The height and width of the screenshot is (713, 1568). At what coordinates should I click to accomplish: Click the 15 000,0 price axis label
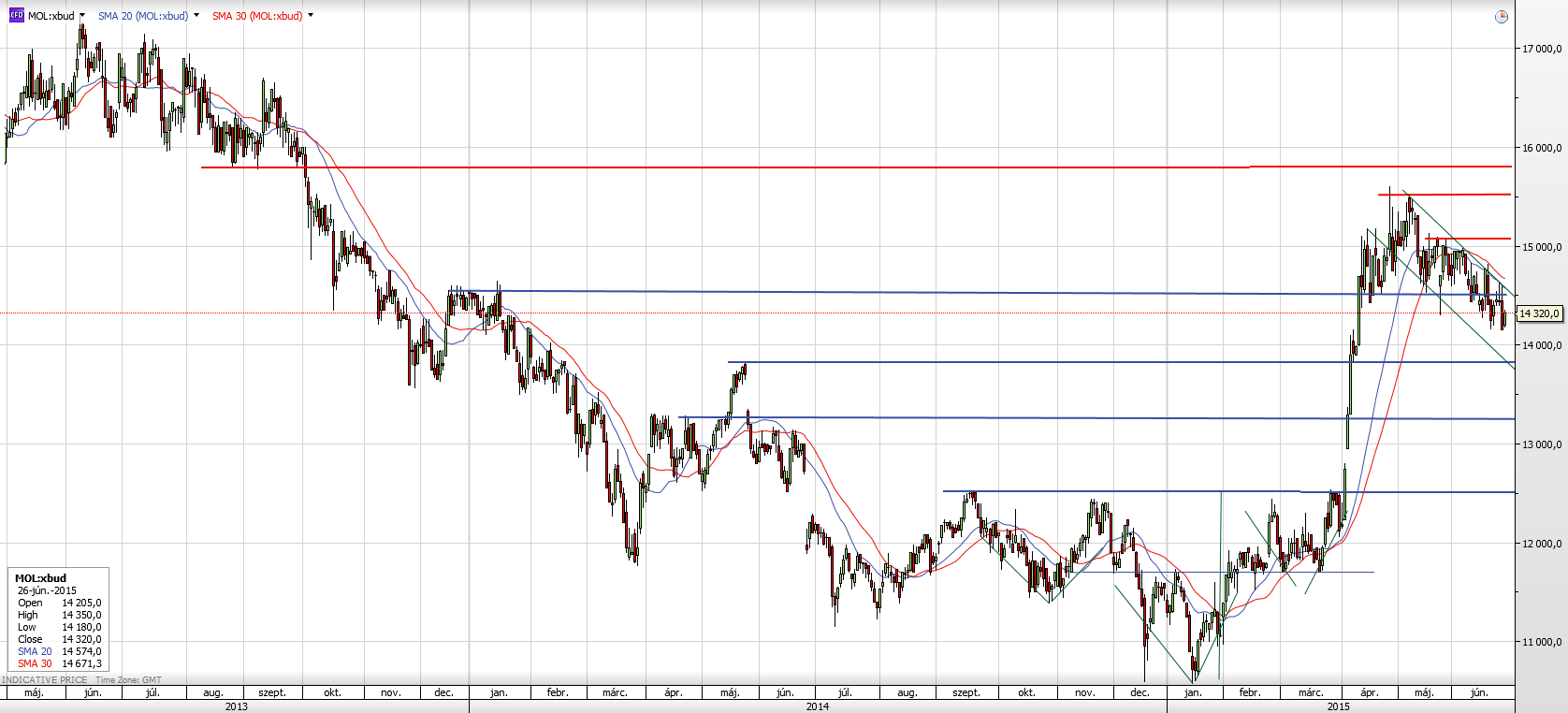tap(1541, 247)
